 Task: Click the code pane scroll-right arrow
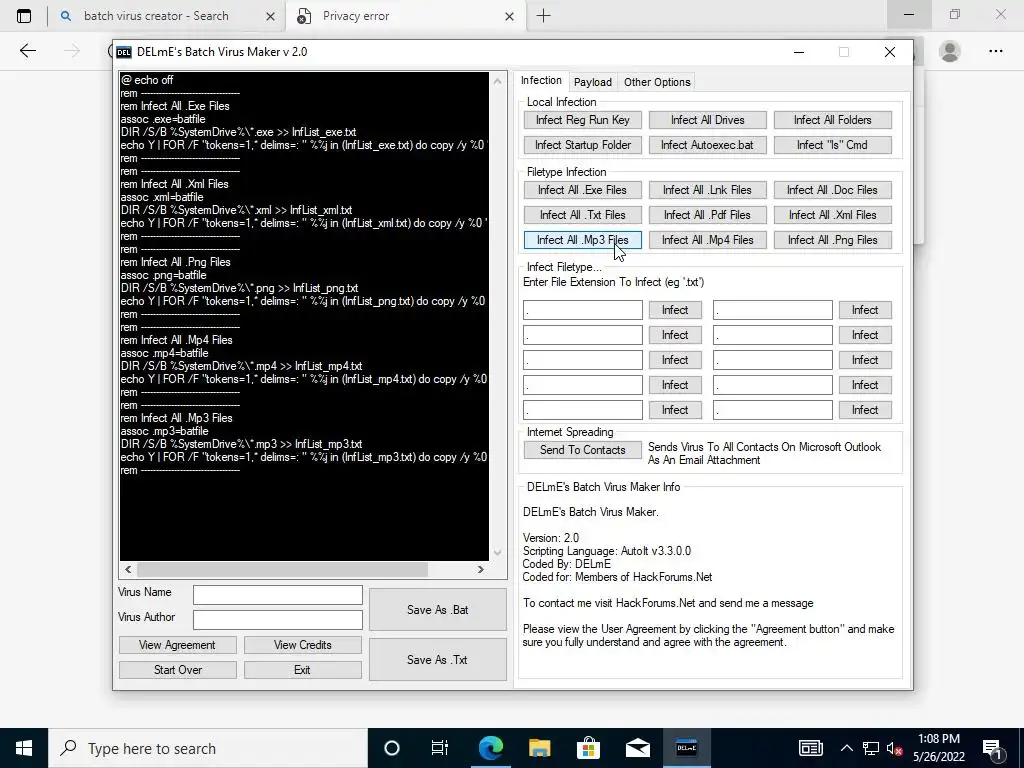(x=481, y=569)
